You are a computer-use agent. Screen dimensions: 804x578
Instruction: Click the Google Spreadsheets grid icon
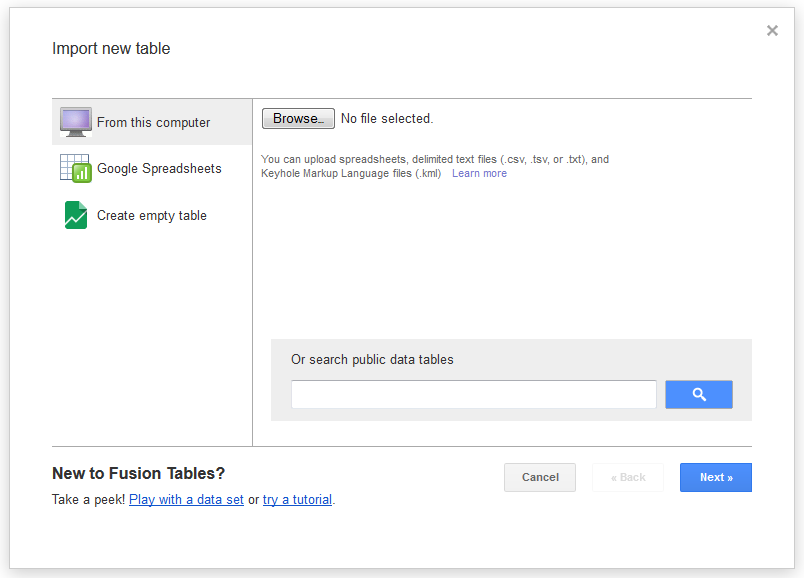coord(76,168)
